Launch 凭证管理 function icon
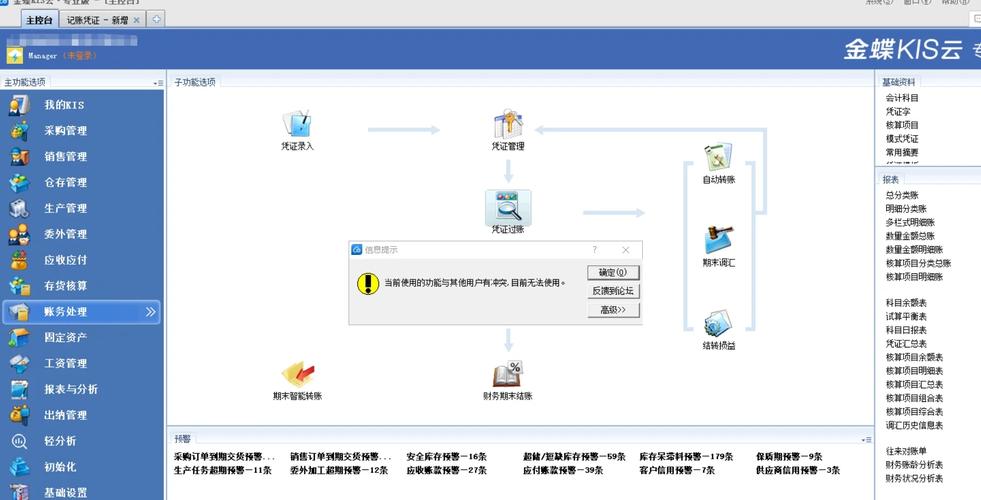Image resolution: width=981 pixels, height=500 pixels. click(508, 125)
